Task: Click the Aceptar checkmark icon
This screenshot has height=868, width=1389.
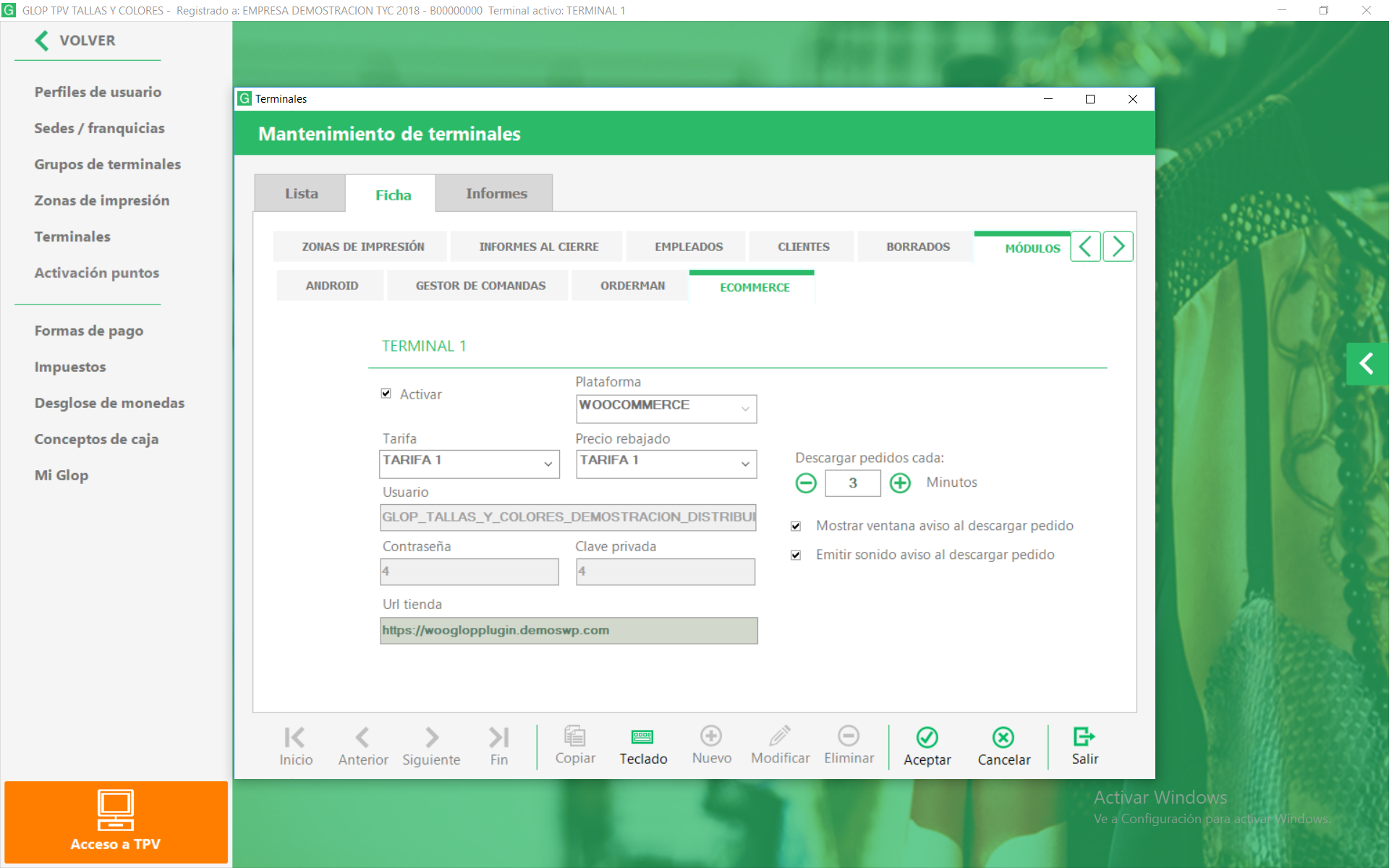Action: click(x=927, y=737)
